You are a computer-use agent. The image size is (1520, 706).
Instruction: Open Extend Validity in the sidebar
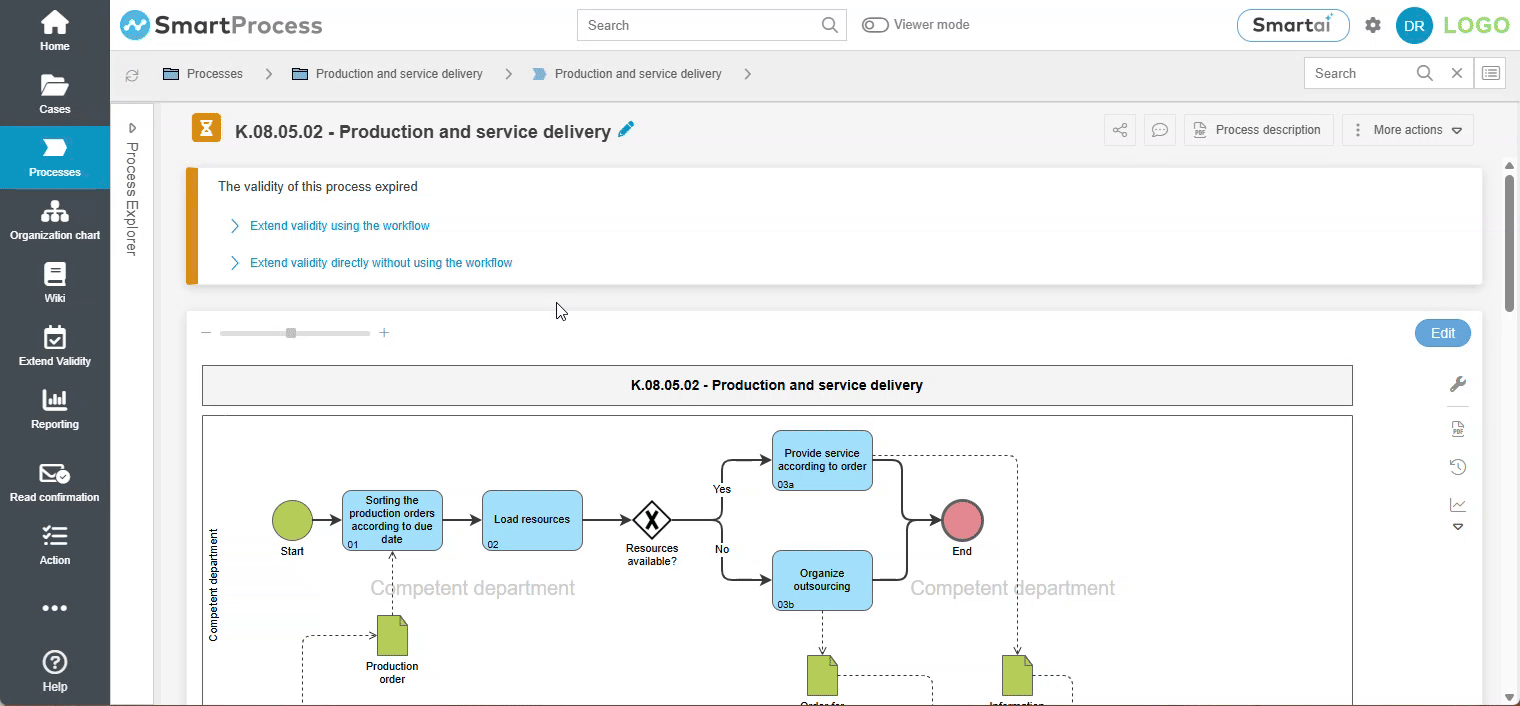pos(54,346)
